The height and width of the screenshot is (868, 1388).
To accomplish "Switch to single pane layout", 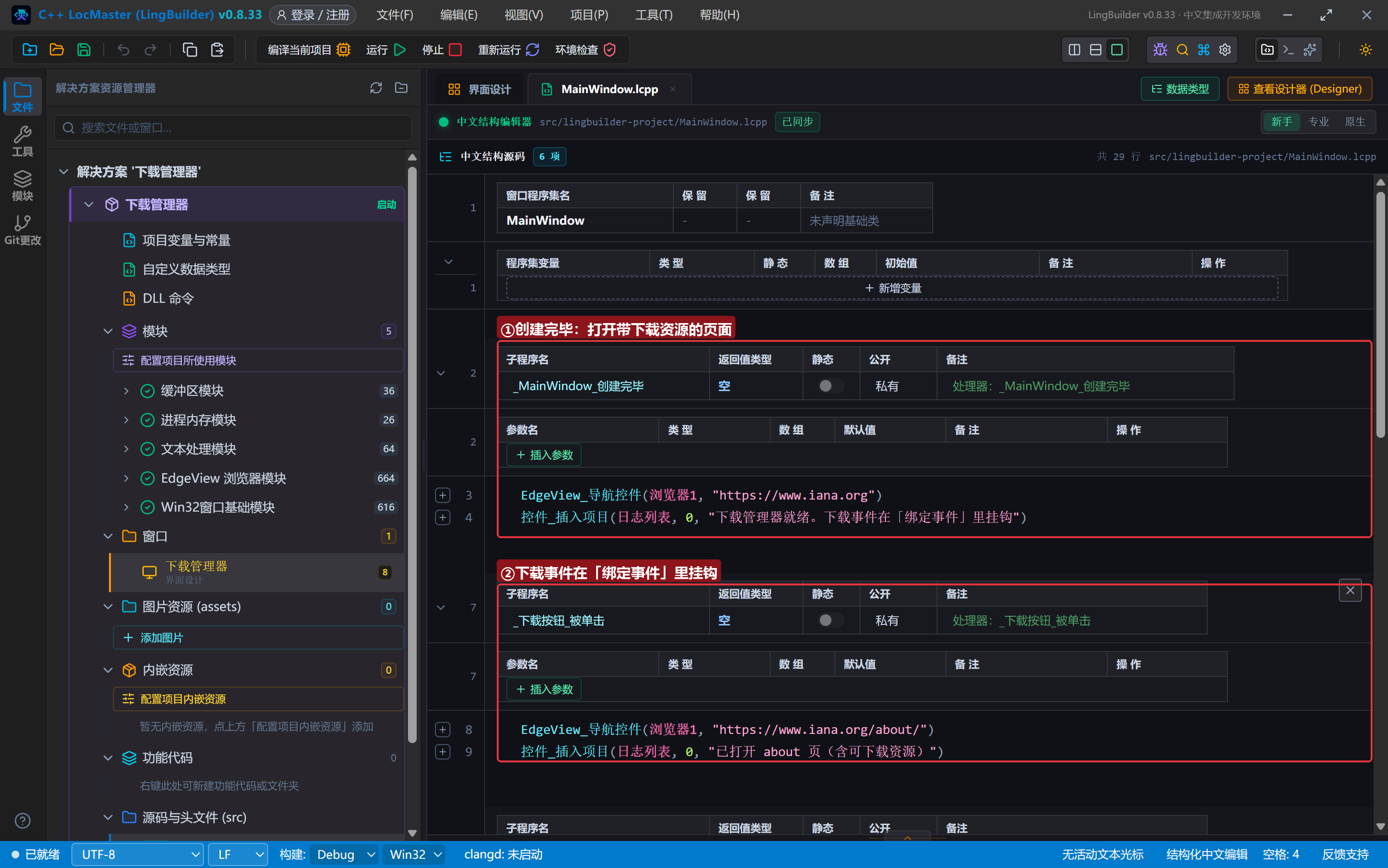I will point(1116,50).
